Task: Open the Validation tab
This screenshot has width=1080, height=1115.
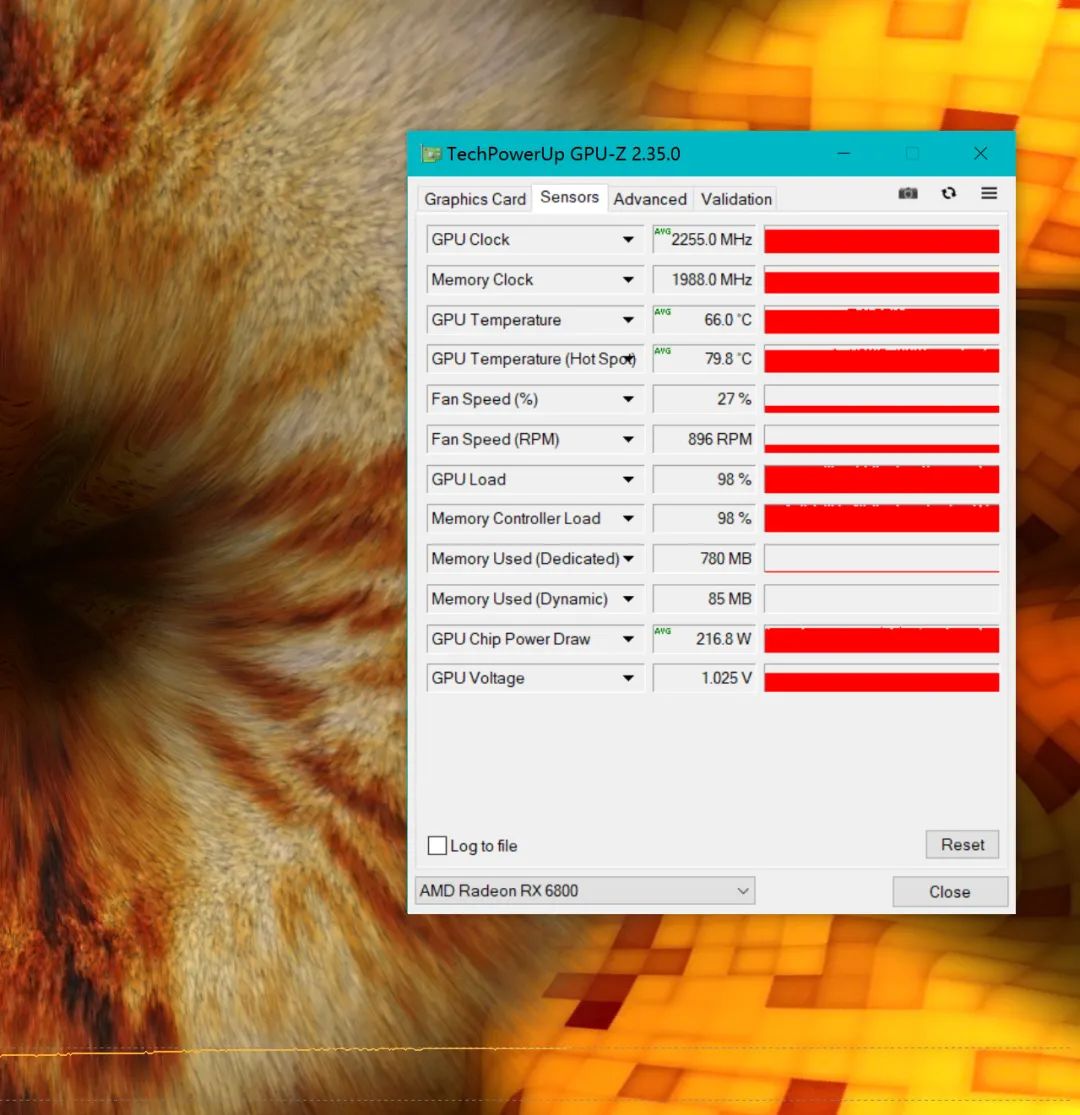Action: pos(736,199)
